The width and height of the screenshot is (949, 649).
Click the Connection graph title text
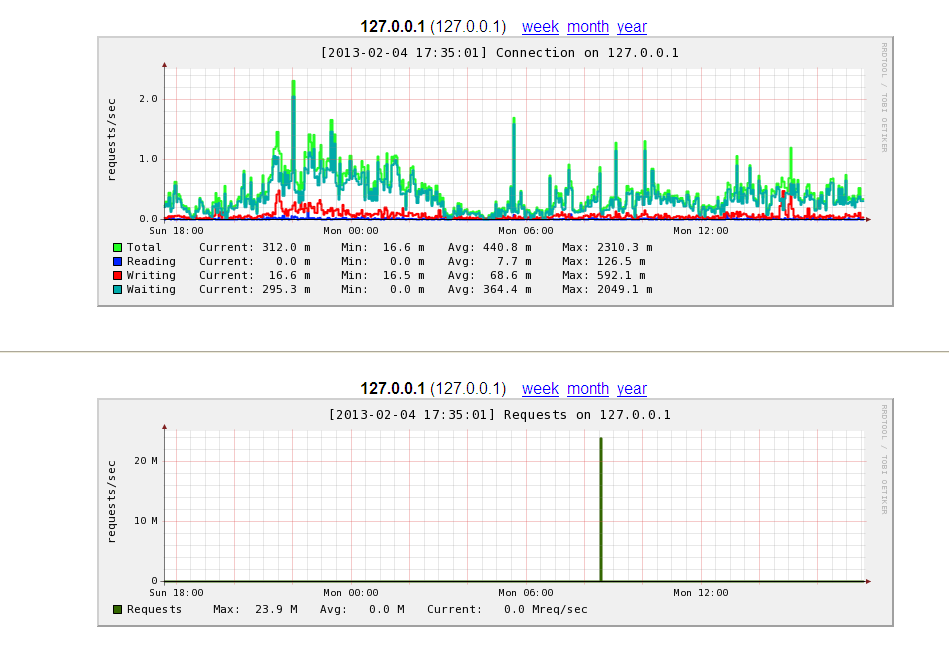(x=499, y=52)
